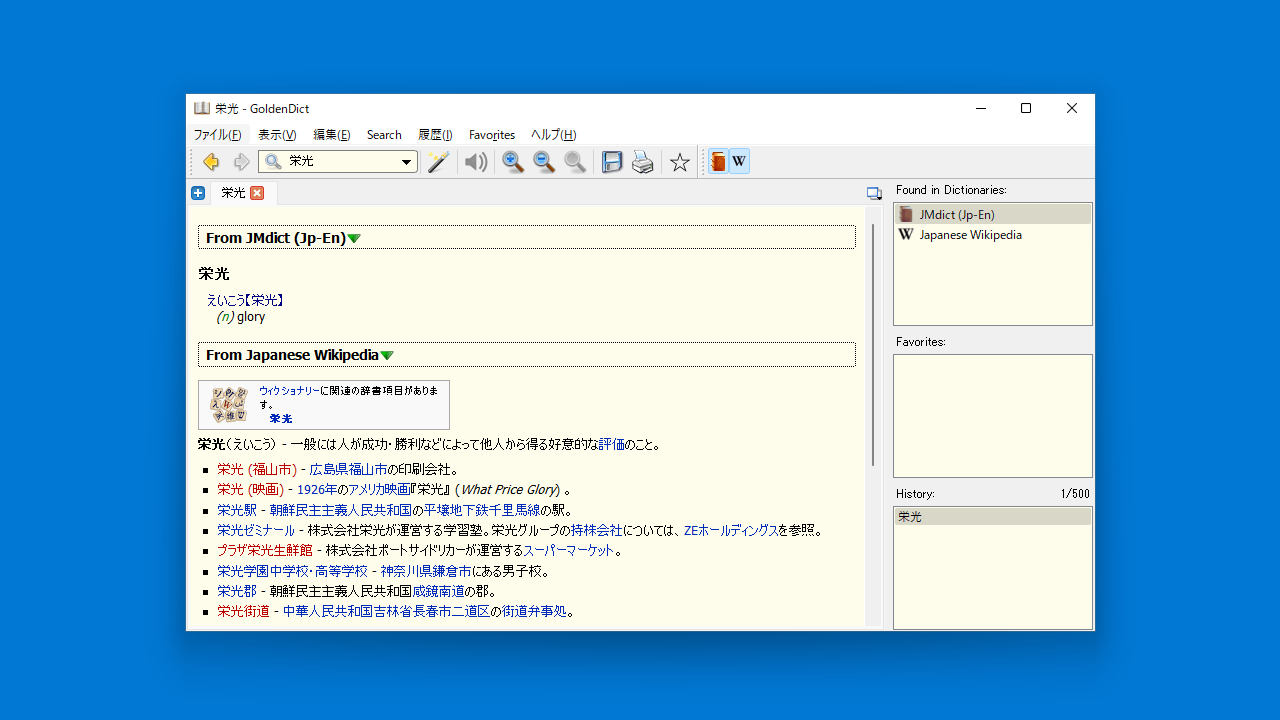1280x720 pixels.
Task: Open the 栄光駅 link
Action: pyautogui.click(x=237, y=510)
